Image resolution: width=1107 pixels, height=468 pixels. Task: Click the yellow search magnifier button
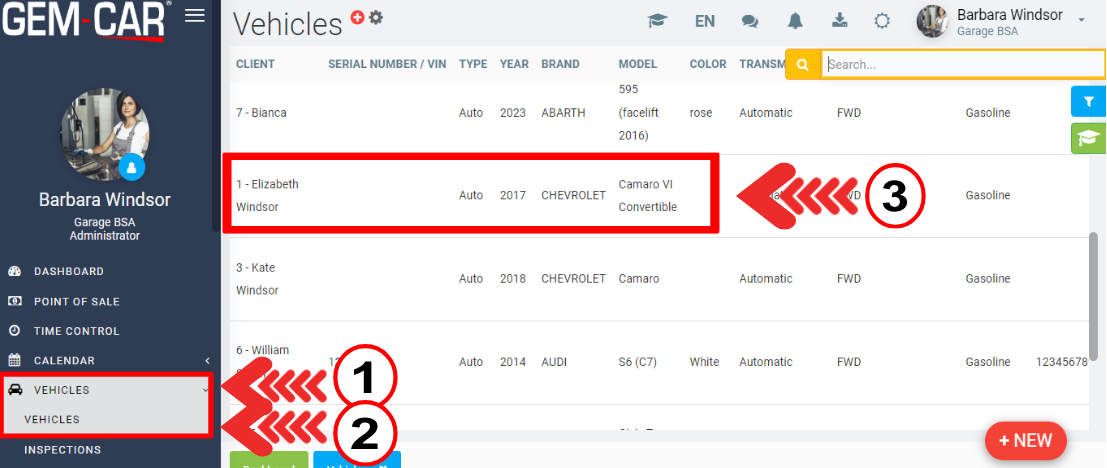[x=803, y=64]
